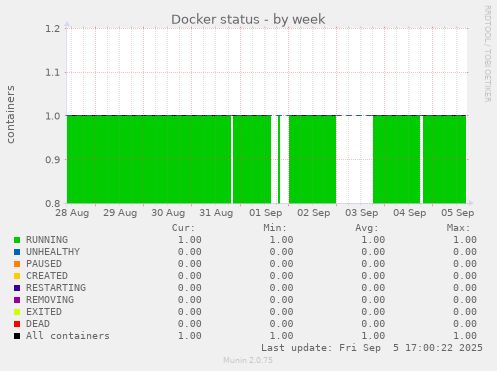Viewport: 497px width, 371px height.
Task: Click the 'containers' vertical axis label
Action: (x=11, y=114)
